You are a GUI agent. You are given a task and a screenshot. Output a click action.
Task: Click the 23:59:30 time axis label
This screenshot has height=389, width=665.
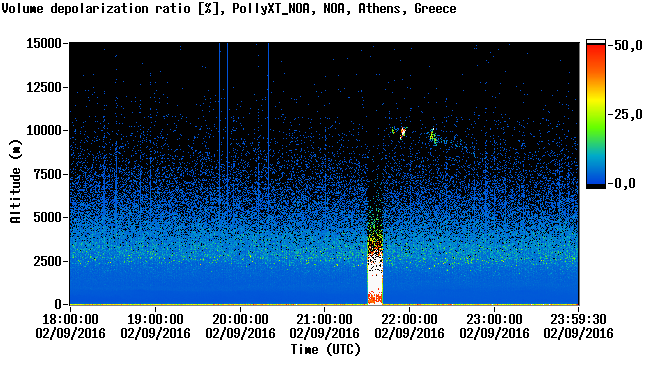click(x=578, y=319)
